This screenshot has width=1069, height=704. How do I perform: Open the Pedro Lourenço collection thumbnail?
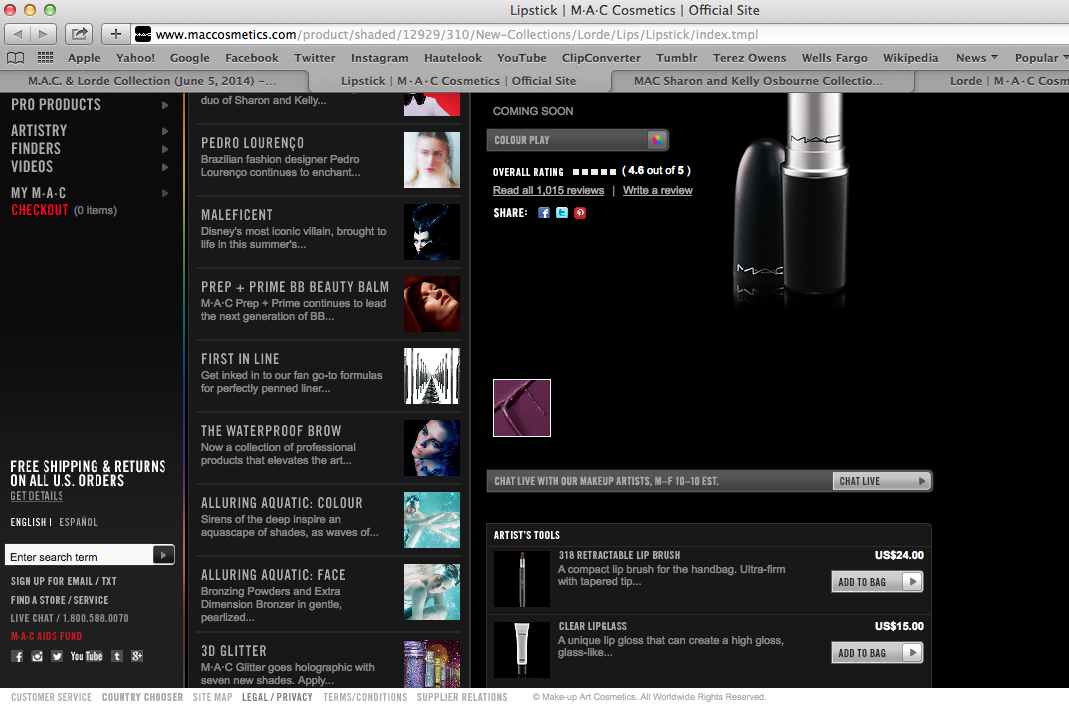pos(432,159)
